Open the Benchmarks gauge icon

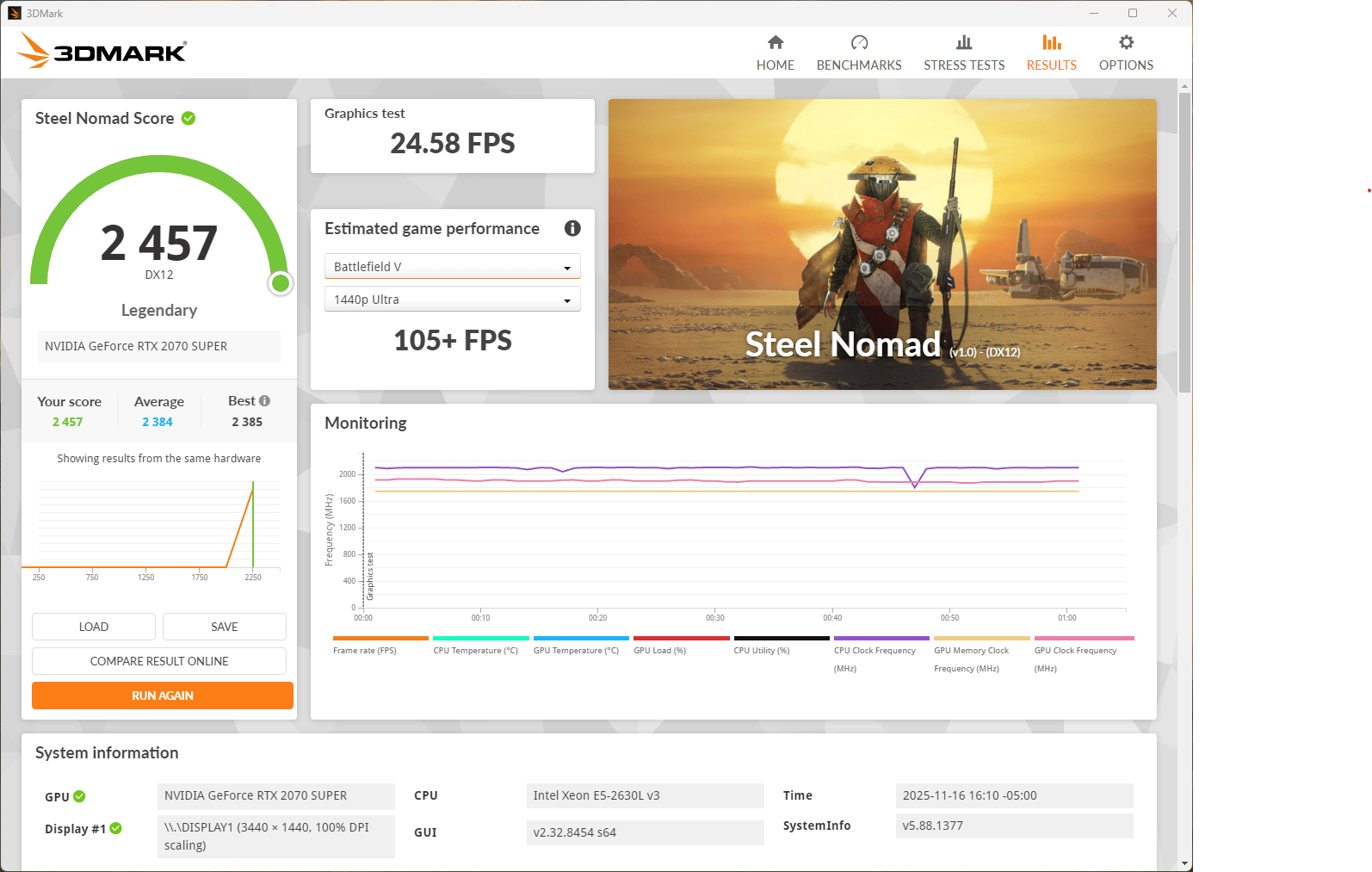click(x=859, y=42)
